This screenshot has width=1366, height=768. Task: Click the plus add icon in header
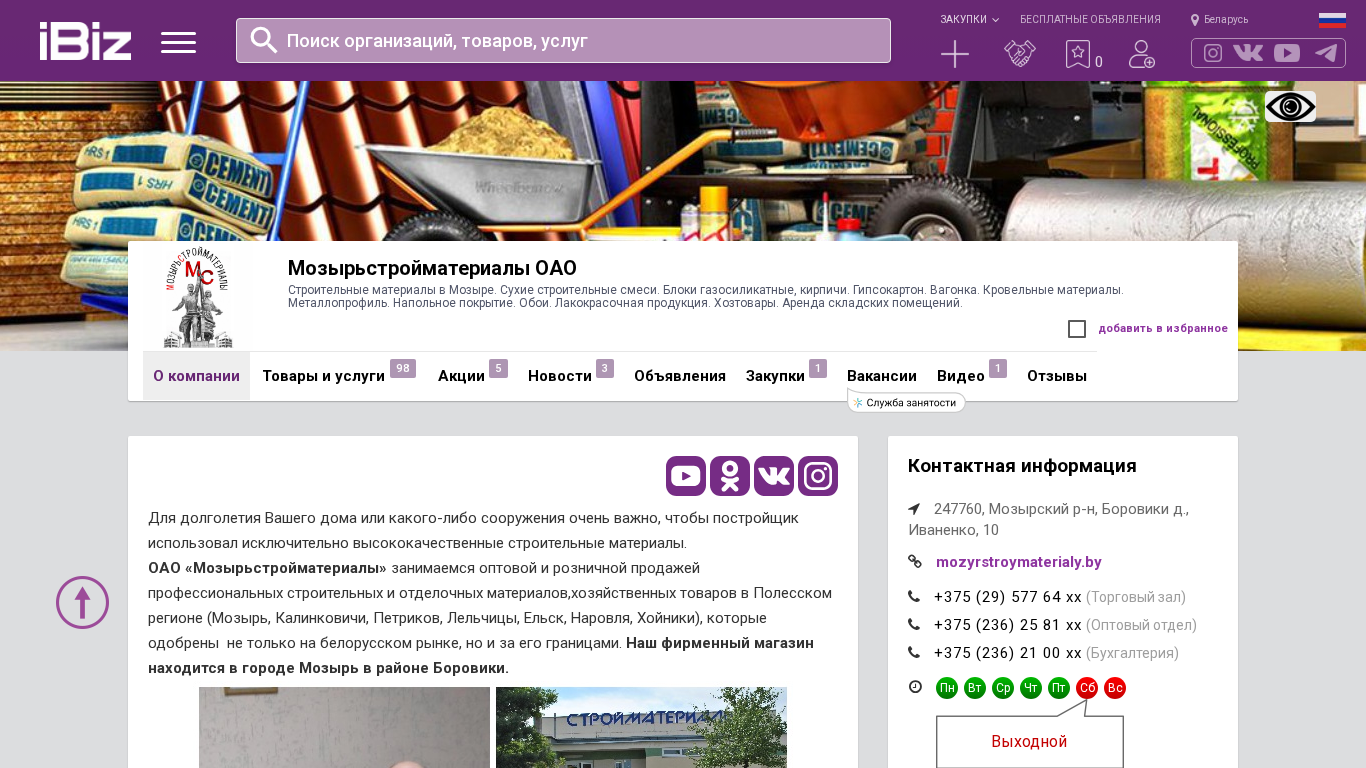point(955,54)
